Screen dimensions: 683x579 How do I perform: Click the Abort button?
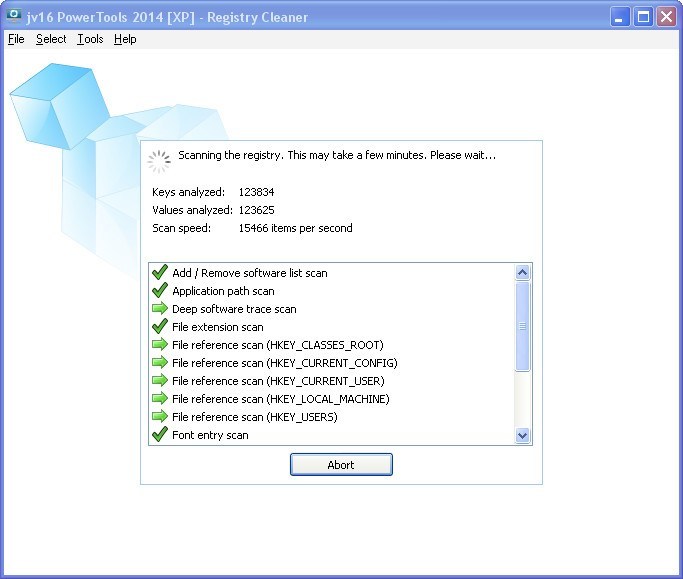(341, 465)
